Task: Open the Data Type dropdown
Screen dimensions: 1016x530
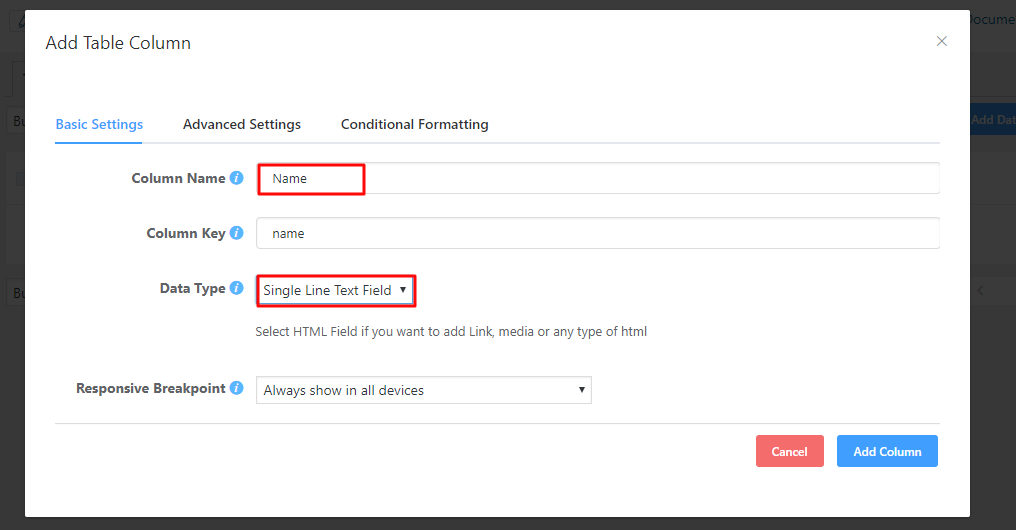Action: (335, 291)
